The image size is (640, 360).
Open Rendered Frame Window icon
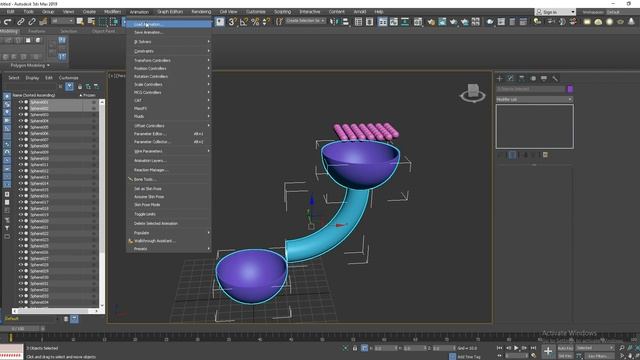(x=442, y=22)
